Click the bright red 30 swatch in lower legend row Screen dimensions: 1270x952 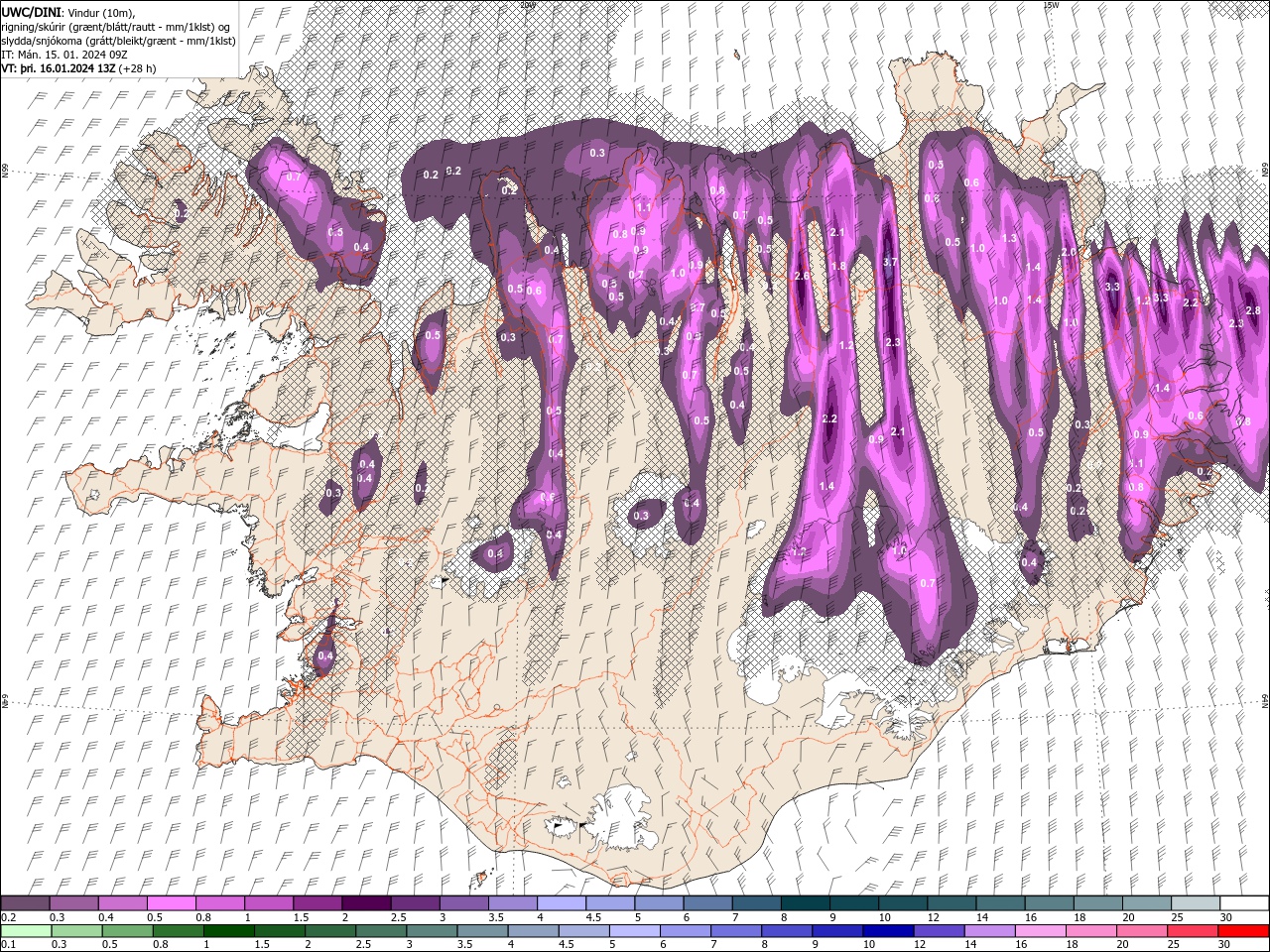1244,930
